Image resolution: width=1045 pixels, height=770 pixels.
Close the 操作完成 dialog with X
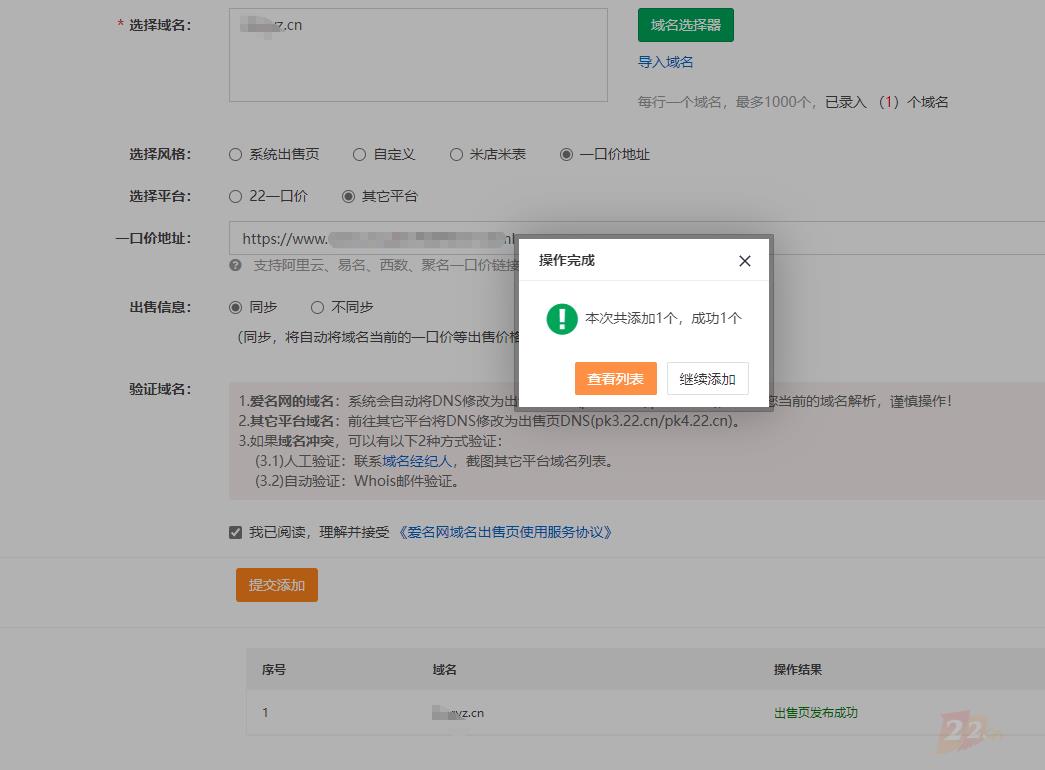pyautogui.click(x=744, y=261)
